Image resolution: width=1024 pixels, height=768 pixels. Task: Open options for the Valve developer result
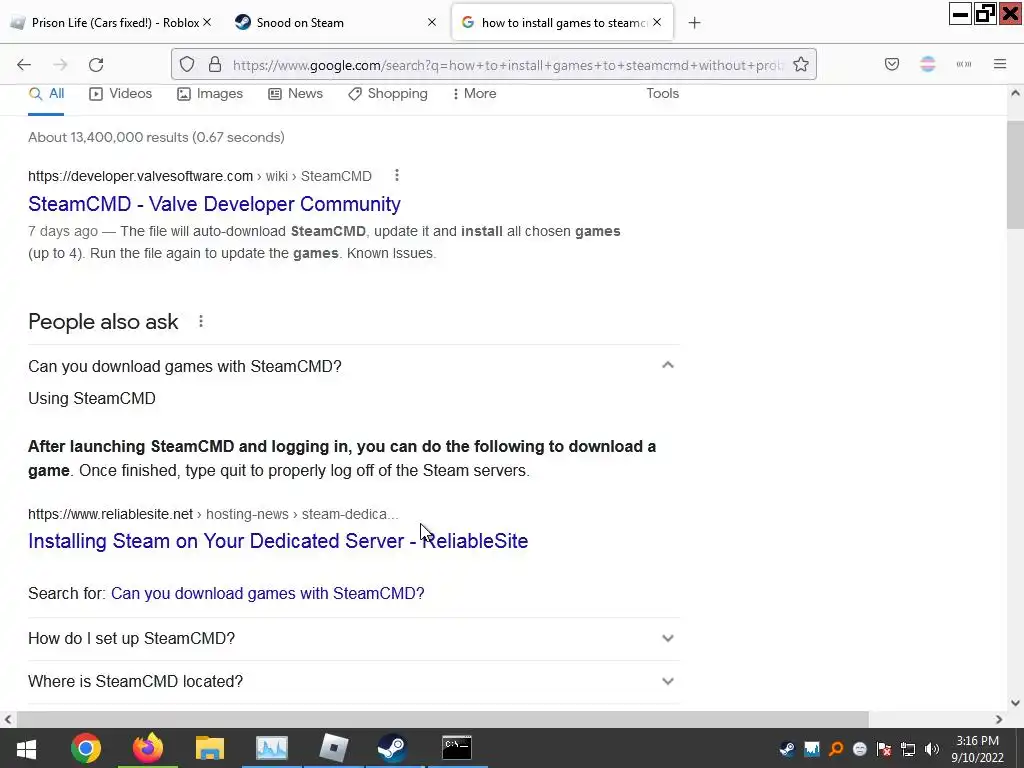pyautogui.click(x=396, y=175)
